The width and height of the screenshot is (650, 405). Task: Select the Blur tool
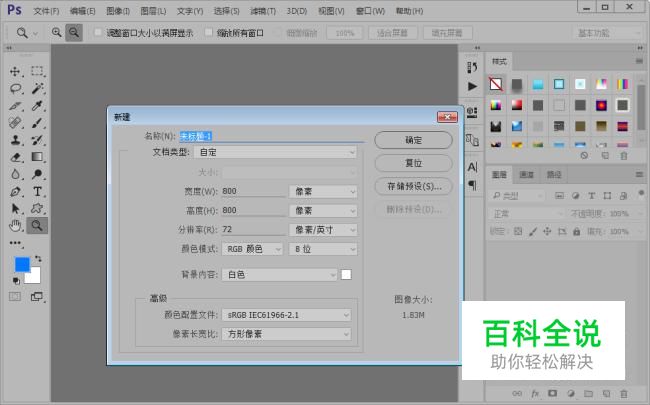click(x=15, y=174)
